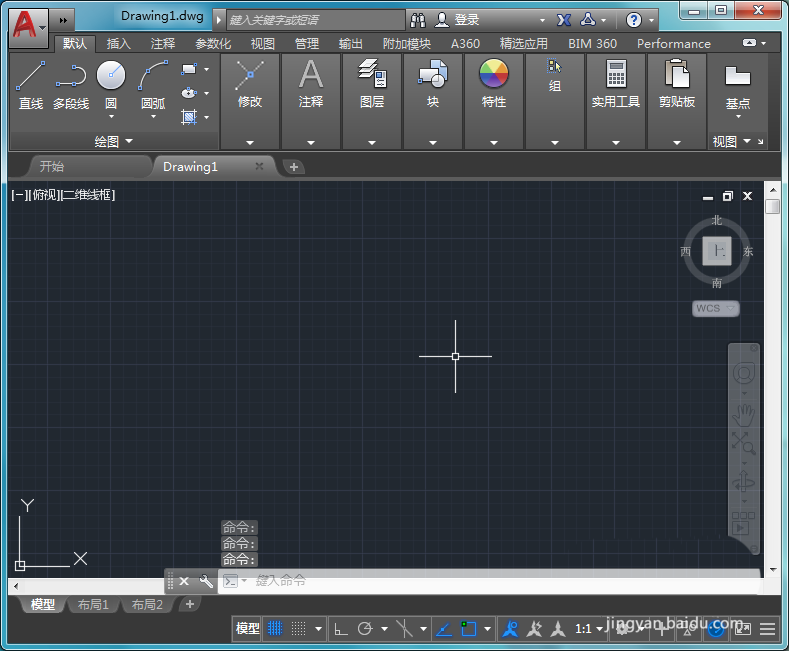Expand the Draw (绘图) panel flyout

pyautogui.click(x=114, y=141)
